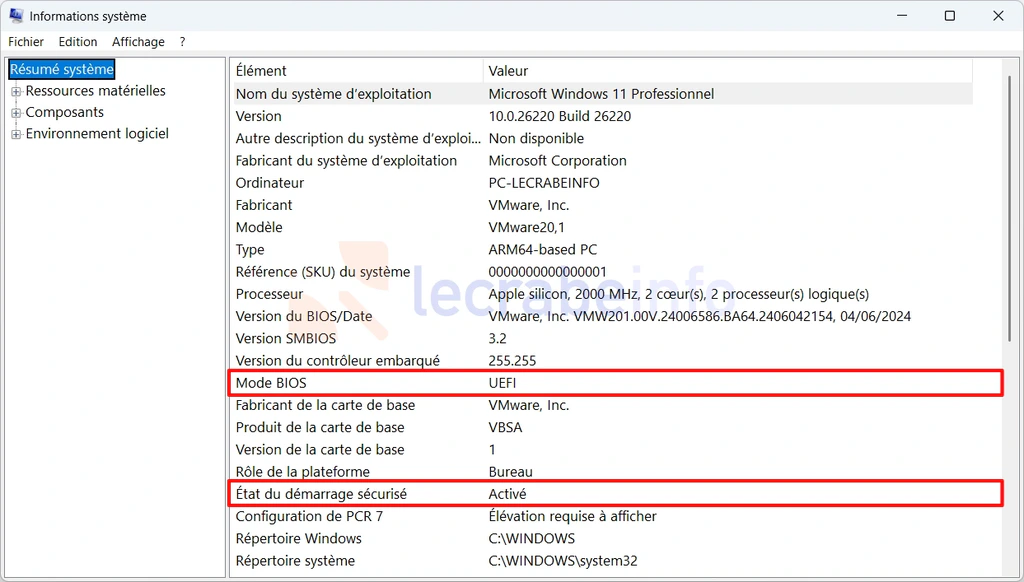Select the Processeur row
The image size is (1024, 582).
[270, 294]
